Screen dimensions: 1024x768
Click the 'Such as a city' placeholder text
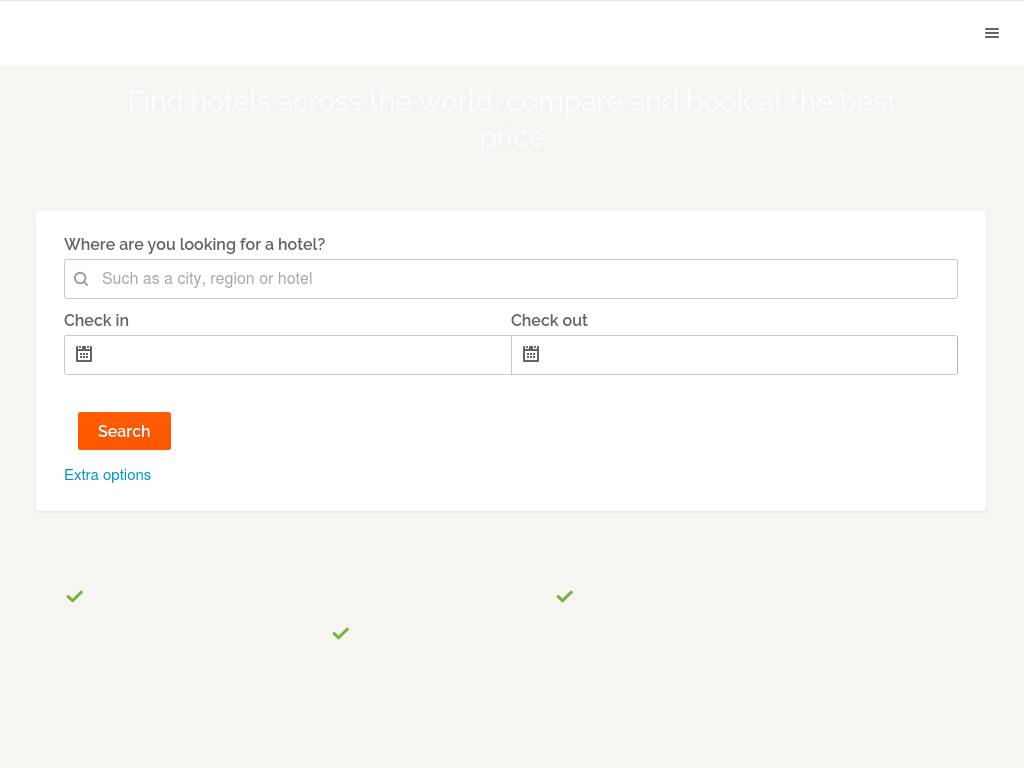coord(207,279)
